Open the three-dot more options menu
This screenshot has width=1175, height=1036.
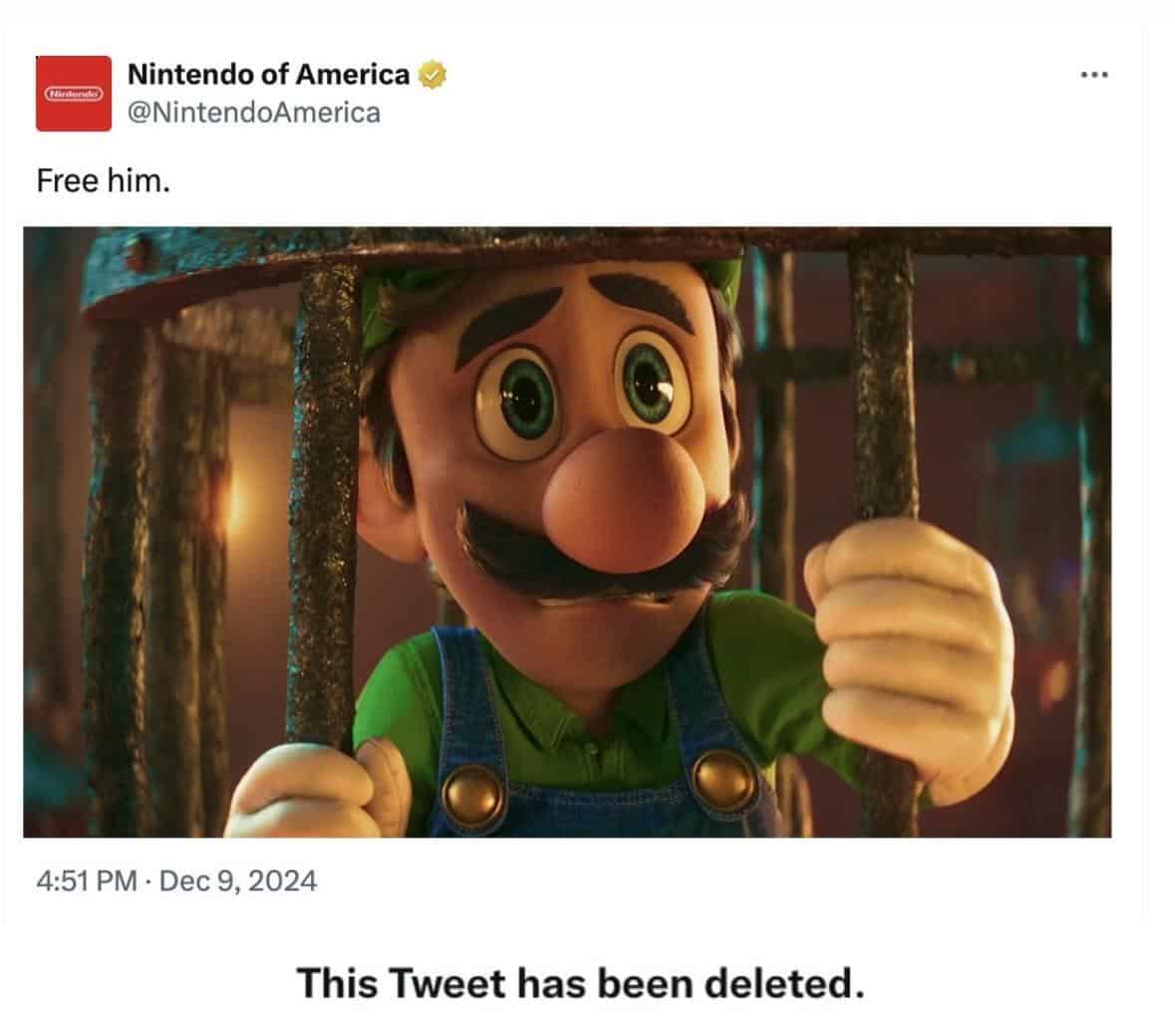click(x=1093, y=75)
